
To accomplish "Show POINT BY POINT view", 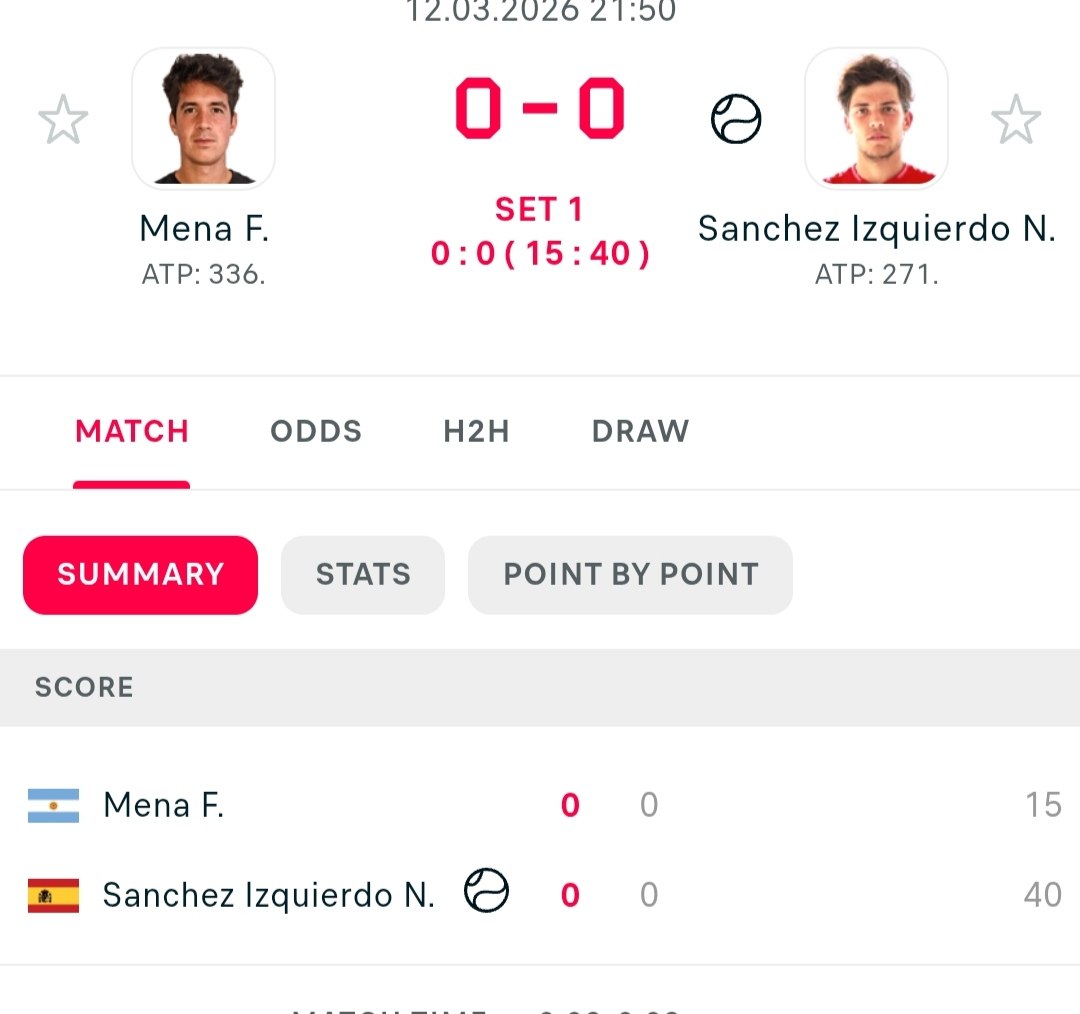I will [x=630, y=574].
